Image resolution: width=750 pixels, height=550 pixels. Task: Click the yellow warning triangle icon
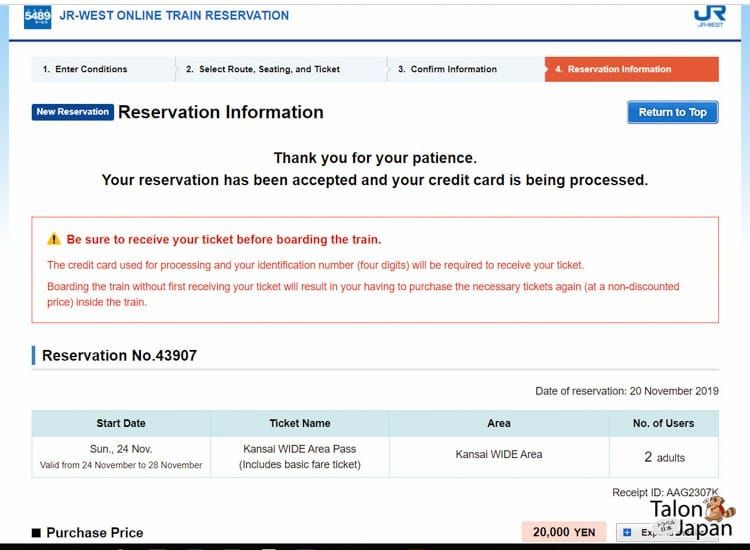coord(54,239)
